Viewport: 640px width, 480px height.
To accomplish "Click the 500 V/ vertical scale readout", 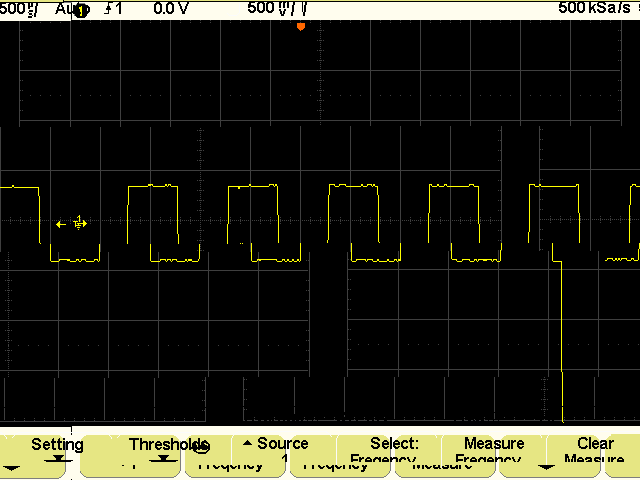I will [x=278, y=8].
